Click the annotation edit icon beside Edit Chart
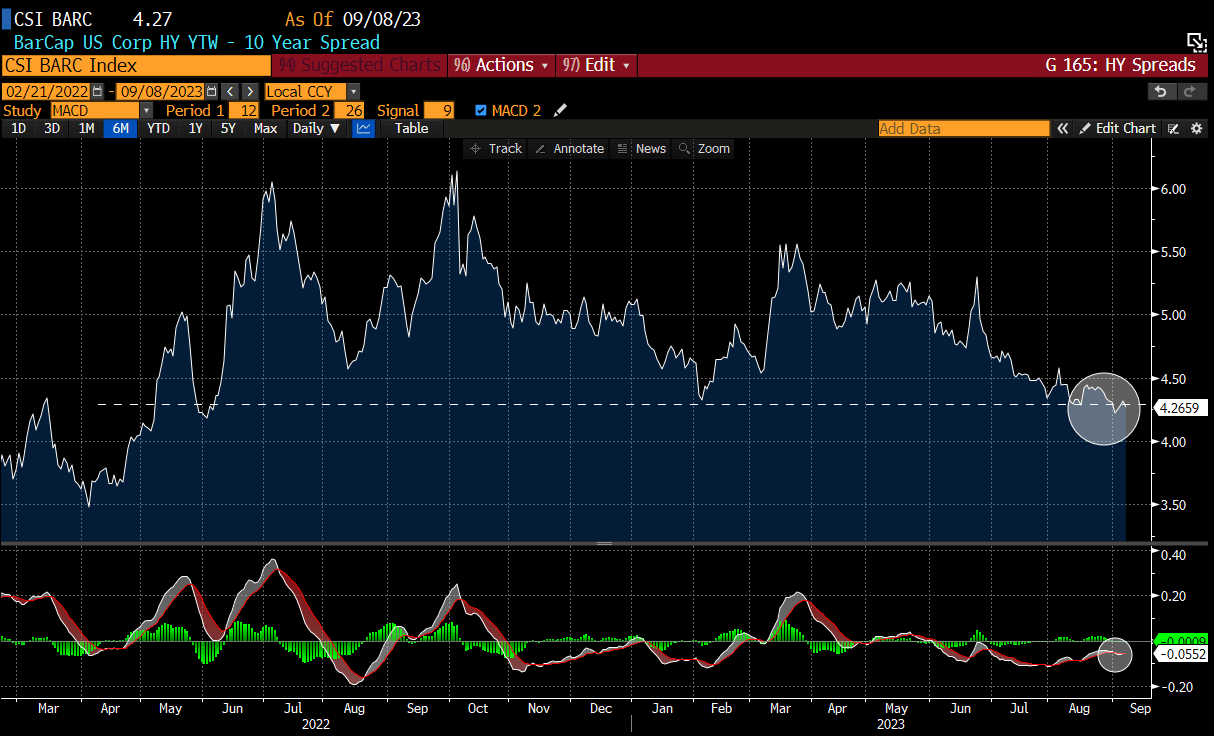The width and height of the screenshot is (1214, 736). point(1174,129)
